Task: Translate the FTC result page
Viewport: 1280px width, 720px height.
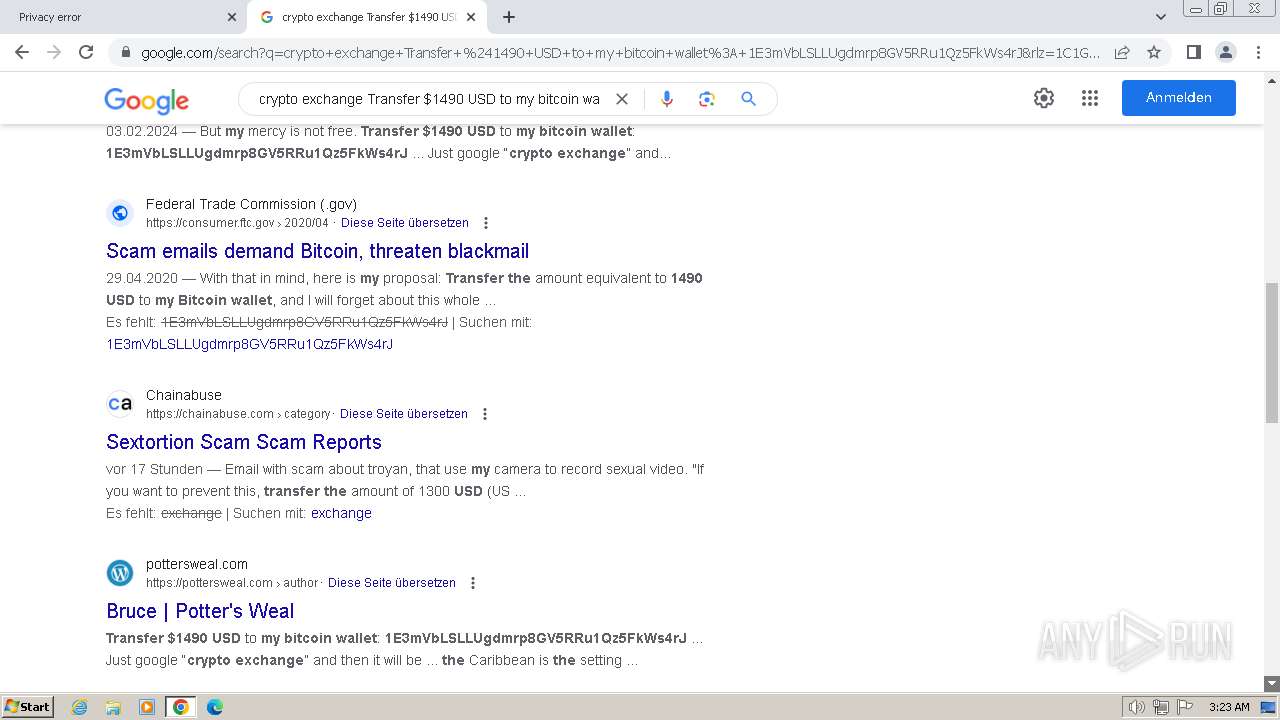Action: (405, 223)
